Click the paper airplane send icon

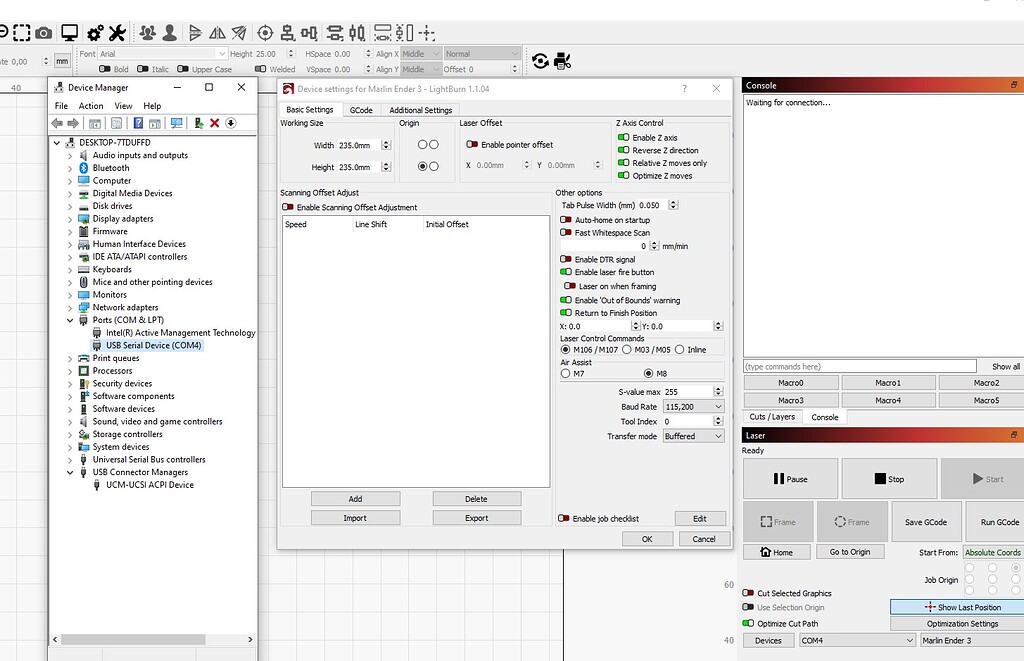pyautogui.click(x=237, y=31)
